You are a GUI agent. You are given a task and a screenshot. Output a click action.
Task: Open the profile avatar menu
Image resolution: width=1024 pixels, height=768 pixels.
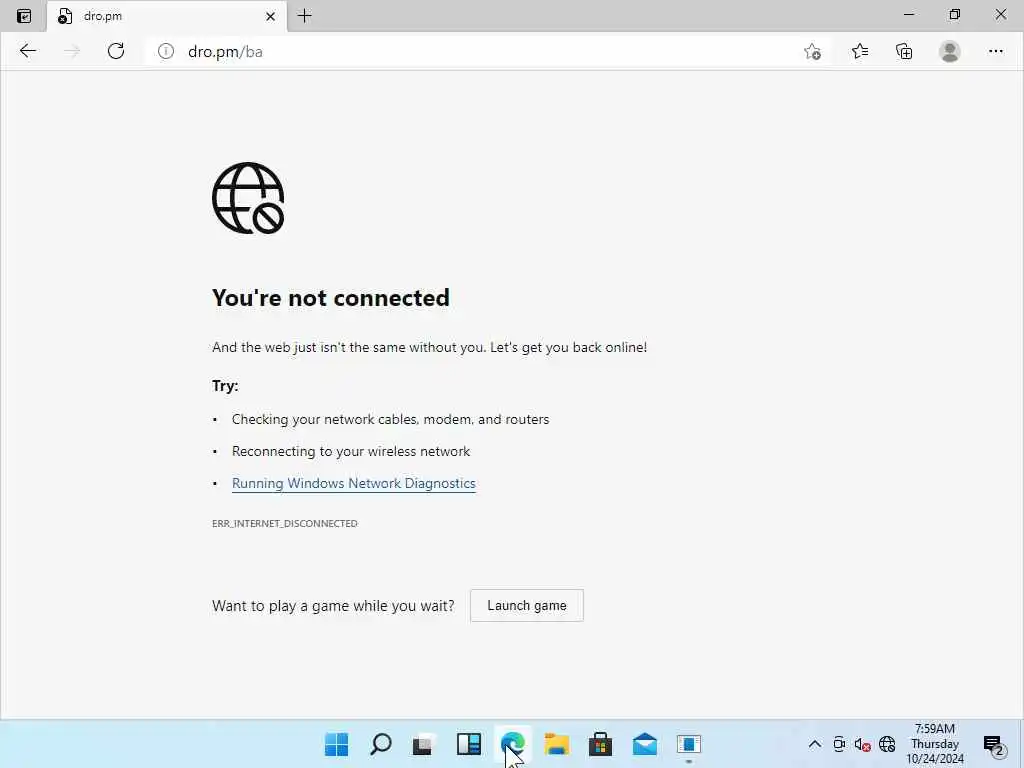[x=950, y=51]
